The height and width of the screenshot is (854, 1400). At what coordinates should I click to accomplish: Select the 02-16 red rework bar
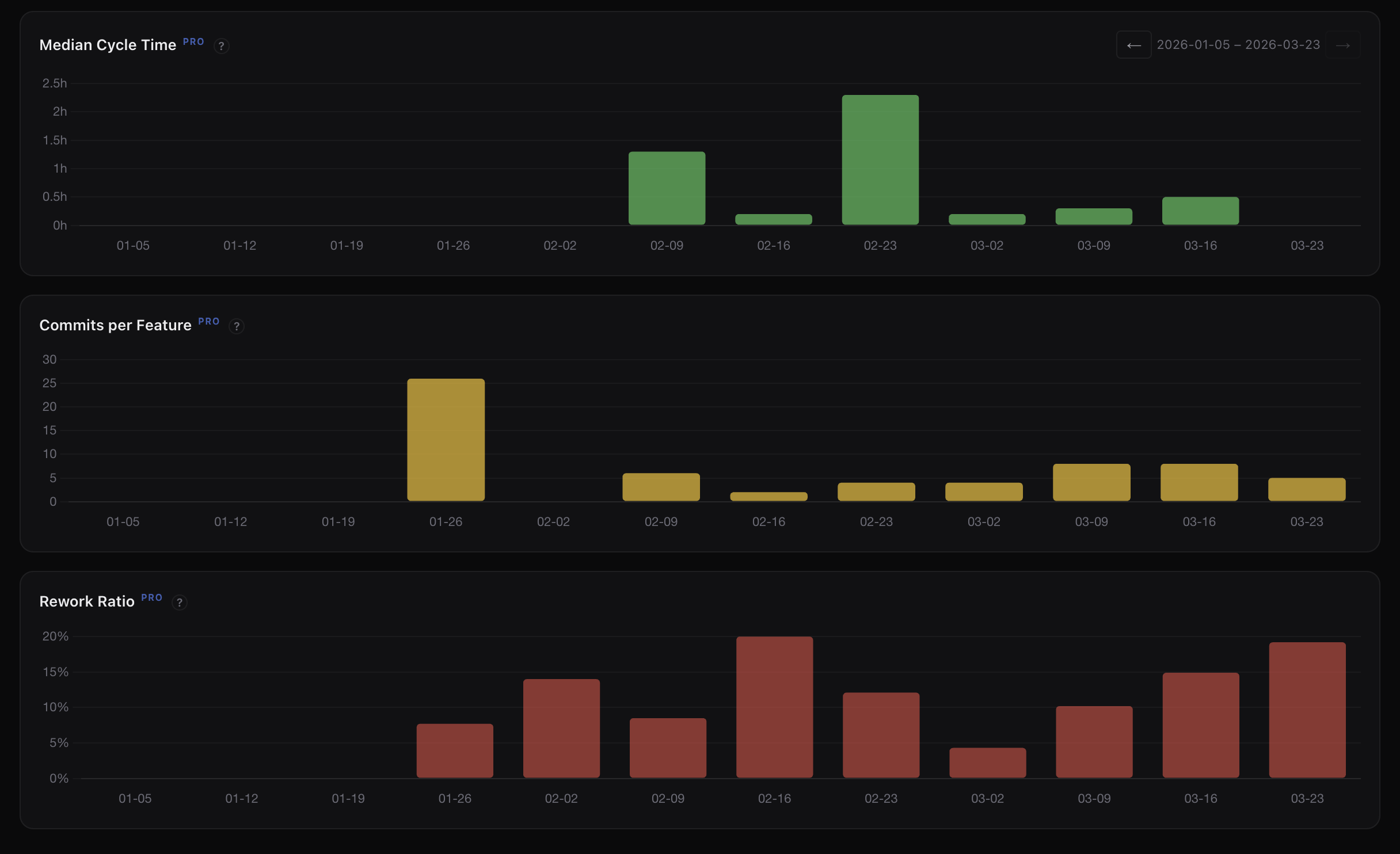click(774, 708)
